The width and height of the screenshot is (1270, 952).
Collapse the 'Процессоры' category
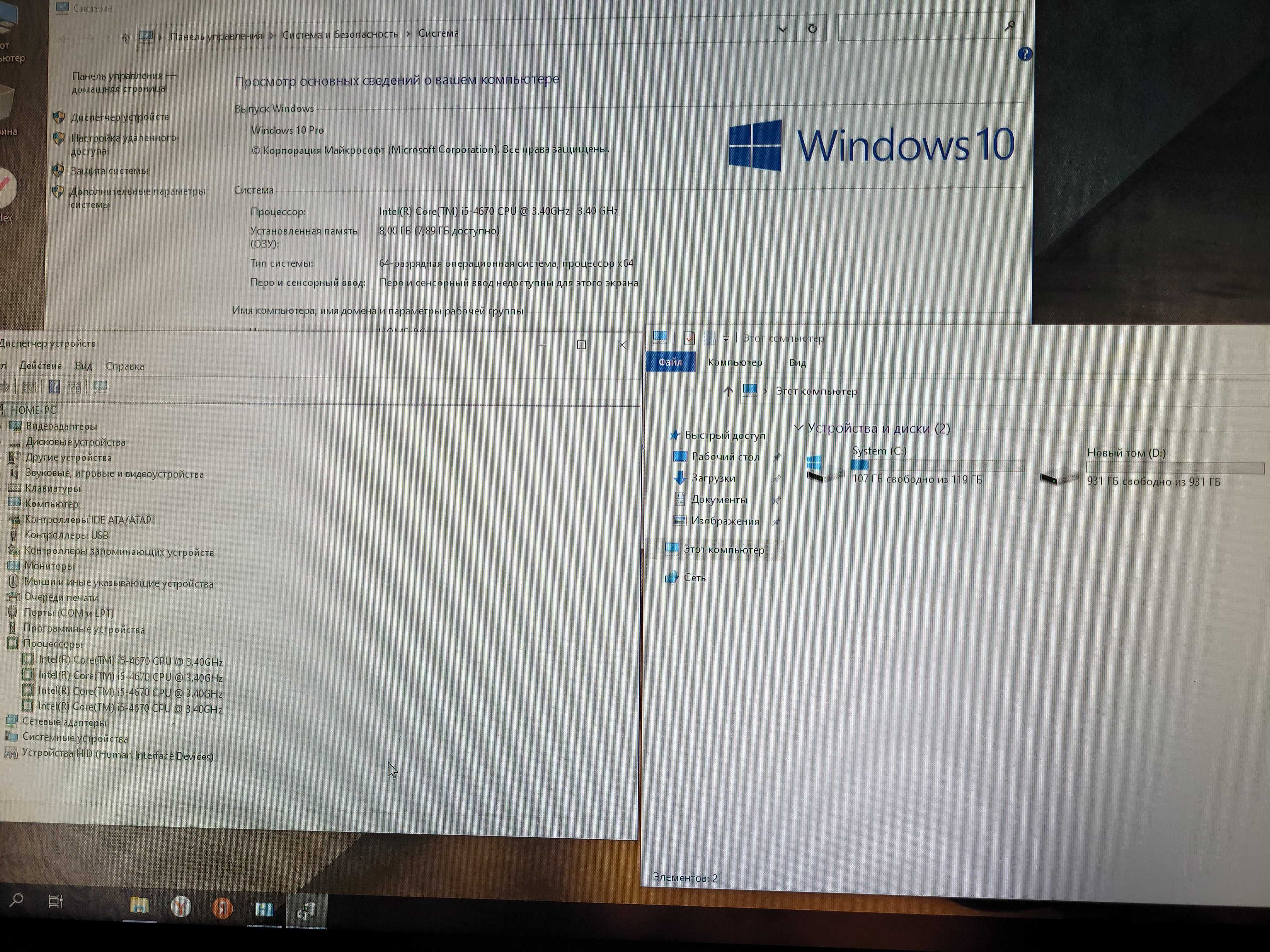tap(52, 644)
